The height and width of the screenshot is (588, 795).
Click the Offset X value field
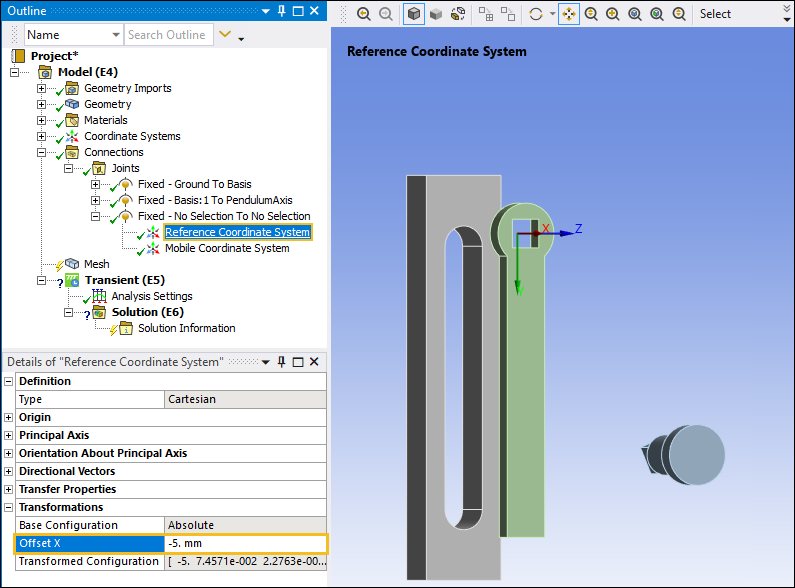[245, 543]
